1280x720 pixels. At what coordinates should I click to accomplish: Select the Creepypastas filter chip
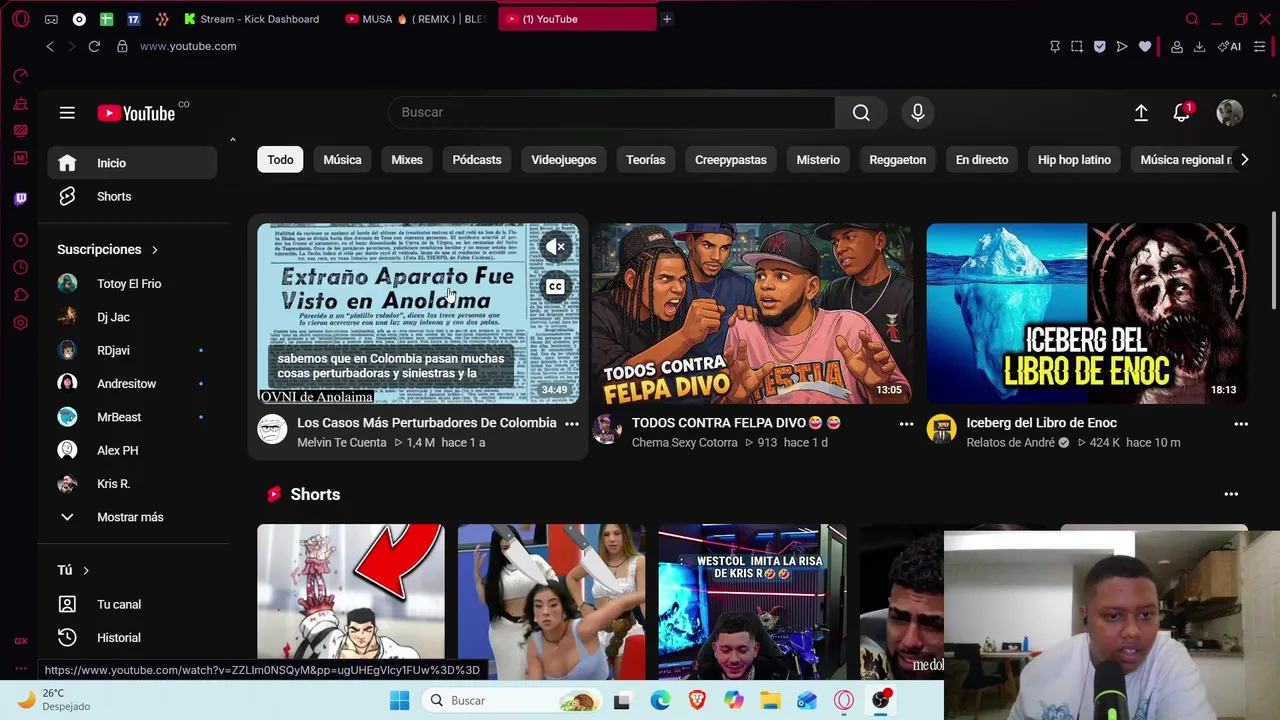(x=731, y=160)
